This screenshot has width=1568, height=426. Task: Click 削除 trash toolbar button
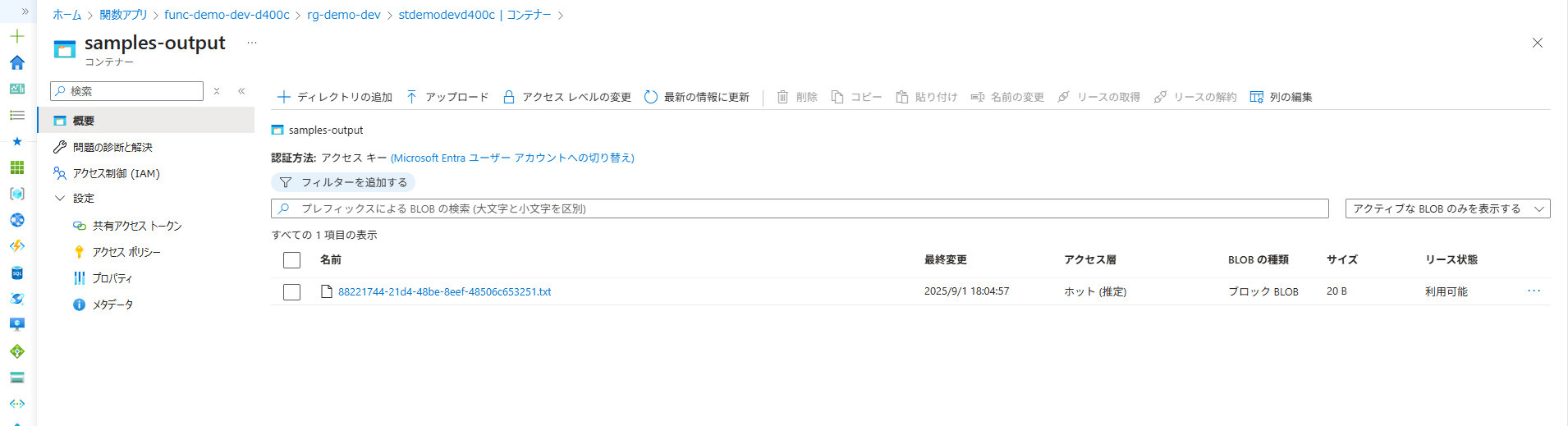coord(797,97)
